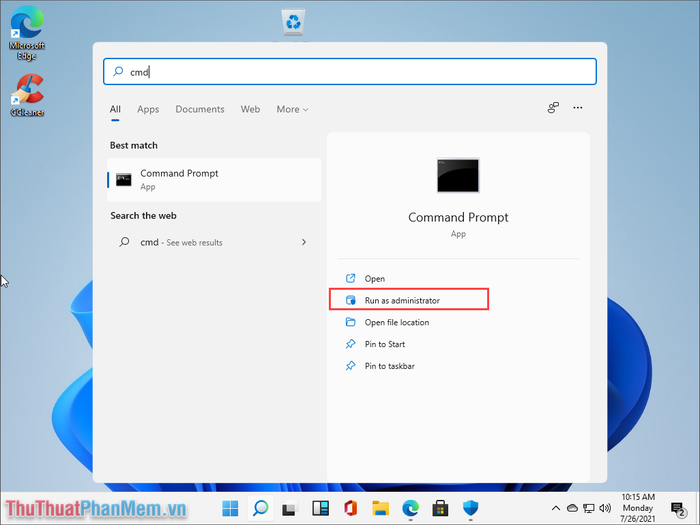Select Pin to Start
Viewport: 700px width, 525px height.
point(384,344)
